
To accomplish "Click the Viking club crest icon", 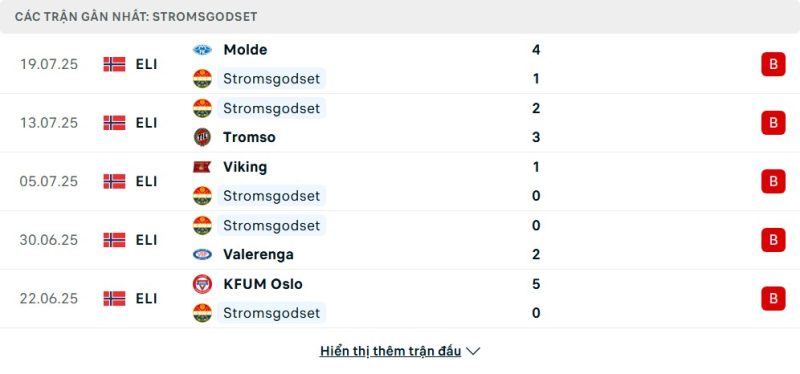I will point(202,167).
